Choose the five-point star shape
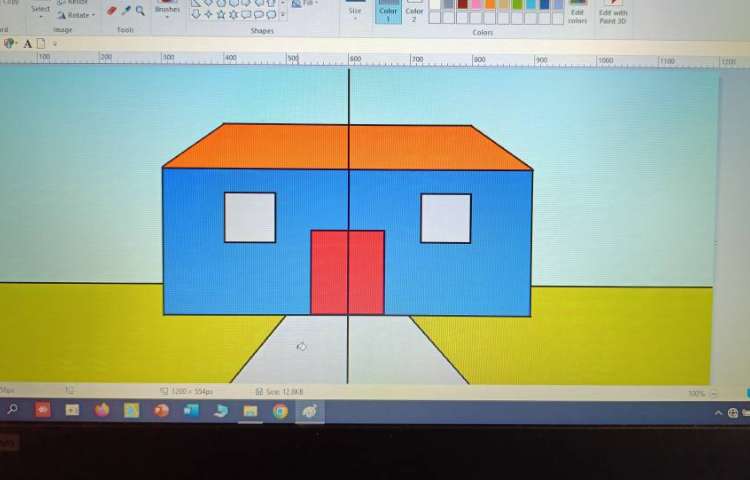Image resolution: width=750 pixels, height=480 pixels. [x=221, y=14]
